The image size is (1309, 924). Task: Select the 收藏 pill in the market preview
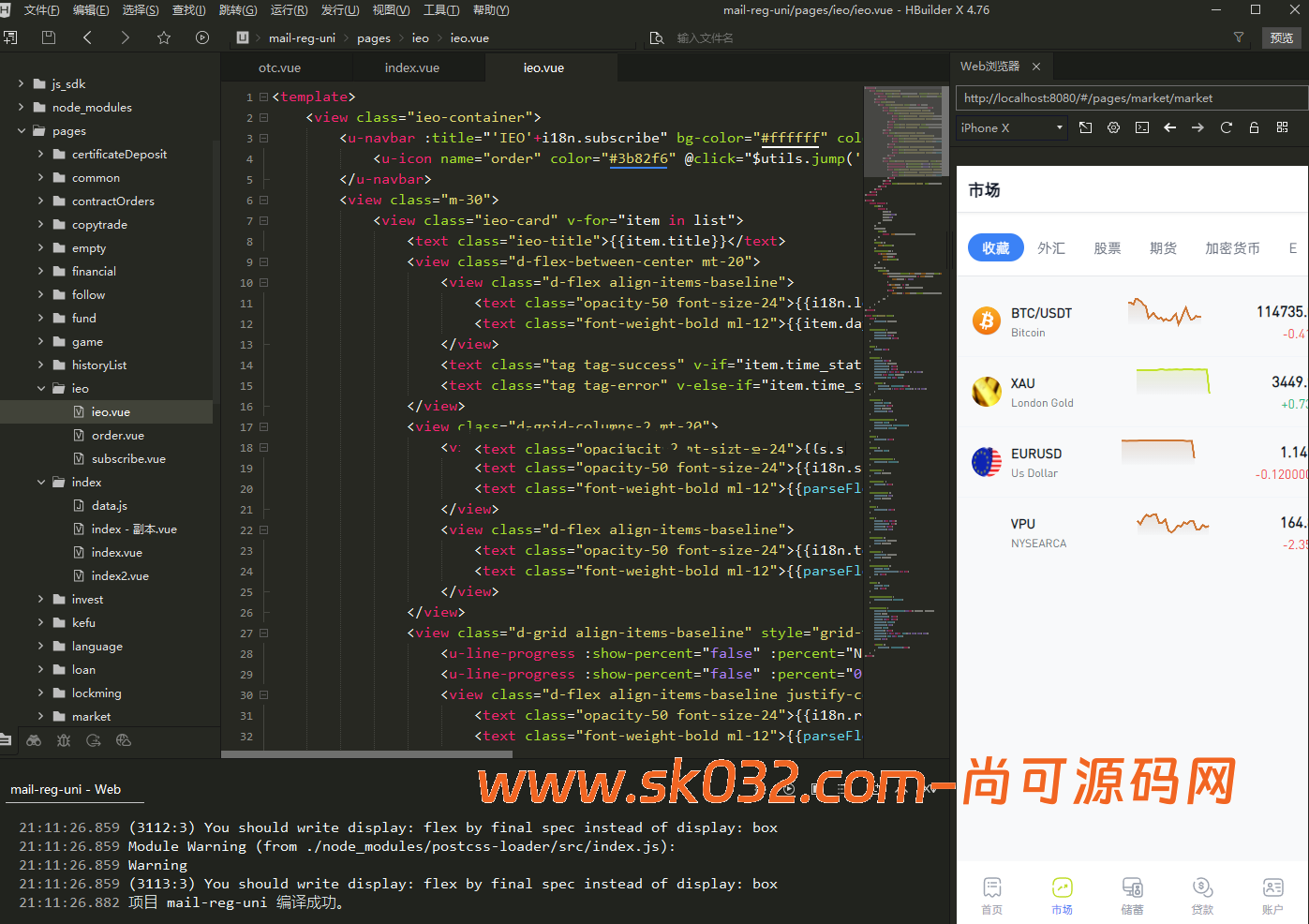tap(995, 247)
